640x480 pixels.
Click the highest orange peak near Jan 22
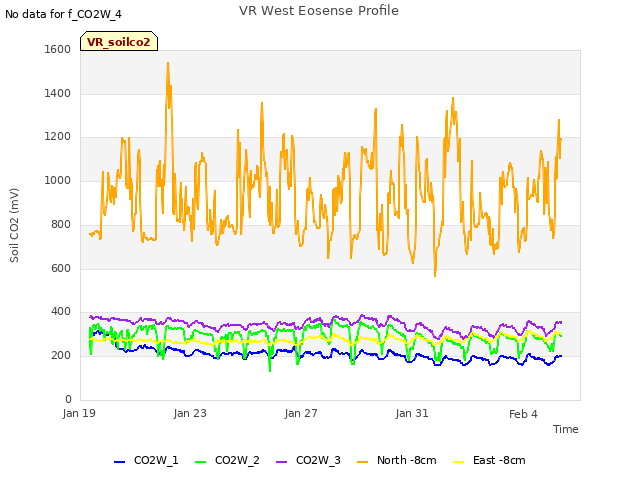pos(168,63)
